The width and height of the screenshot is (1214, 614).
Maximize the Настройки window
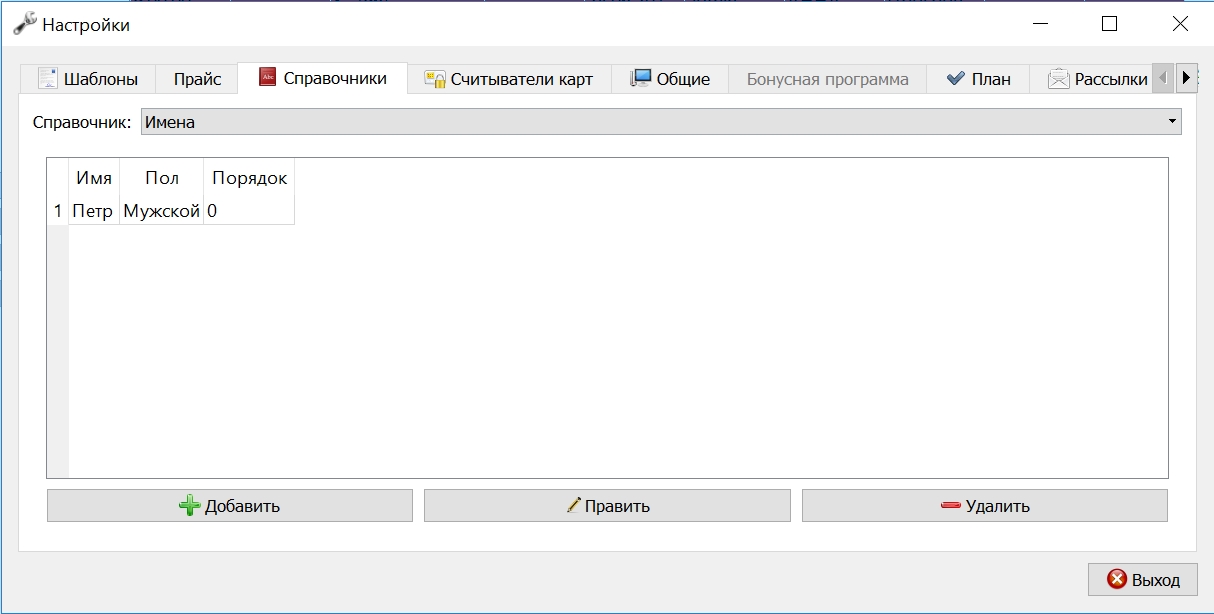click(1109, 25)
